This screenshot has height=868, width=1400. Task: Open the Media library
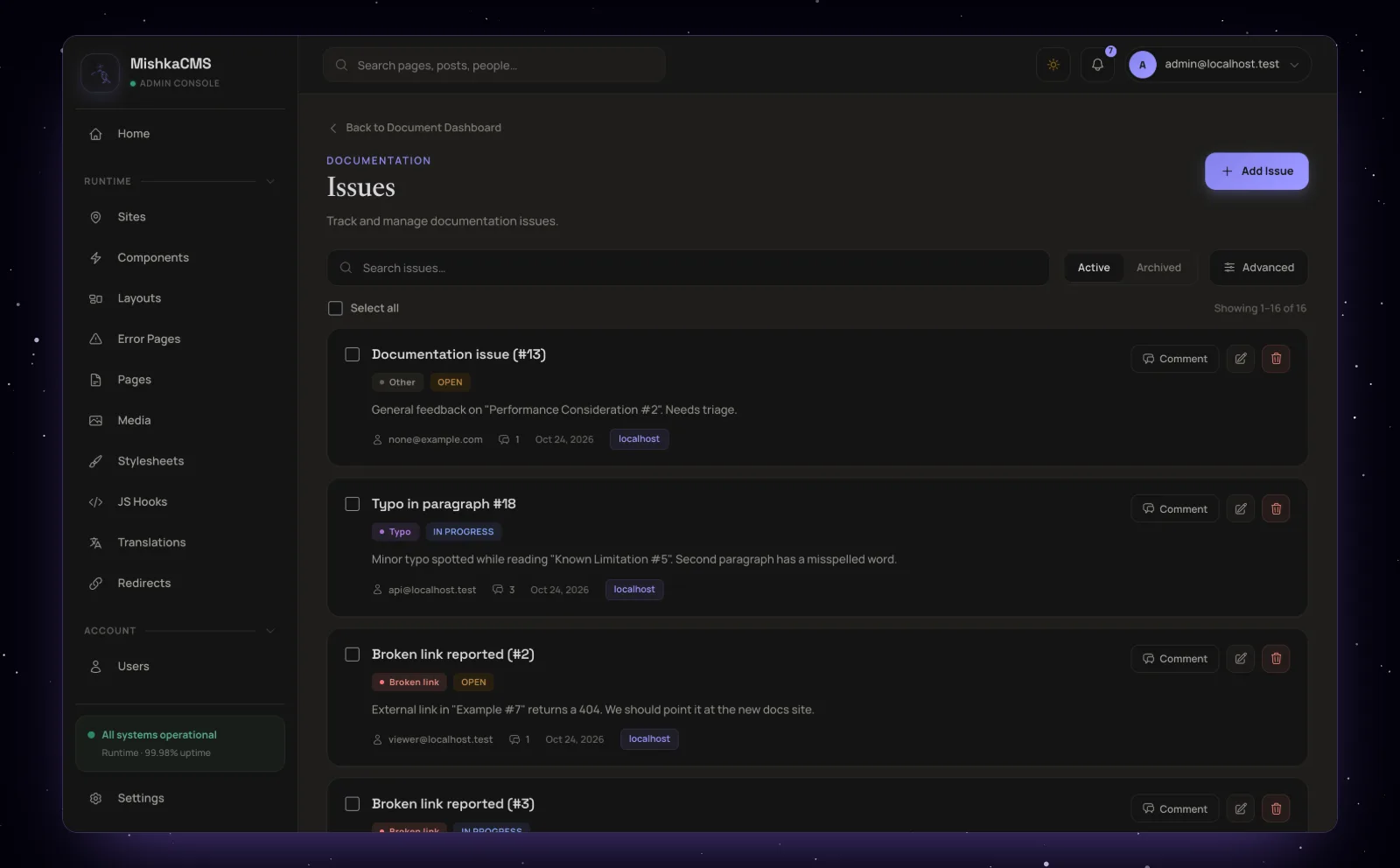pos(180,420)
